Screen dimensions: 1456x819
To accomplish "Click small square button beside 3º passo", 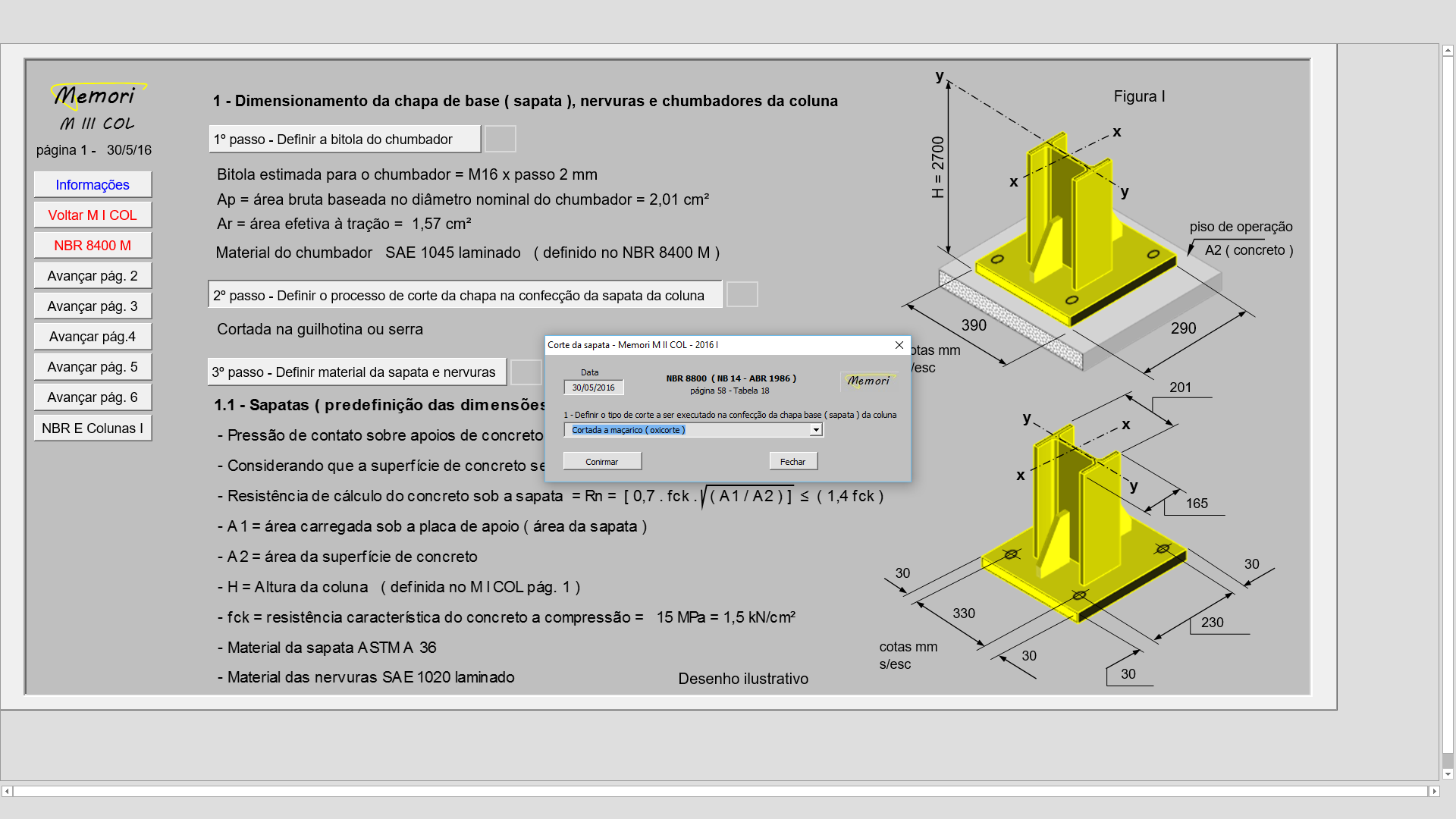I will click(x=526, y=372).
